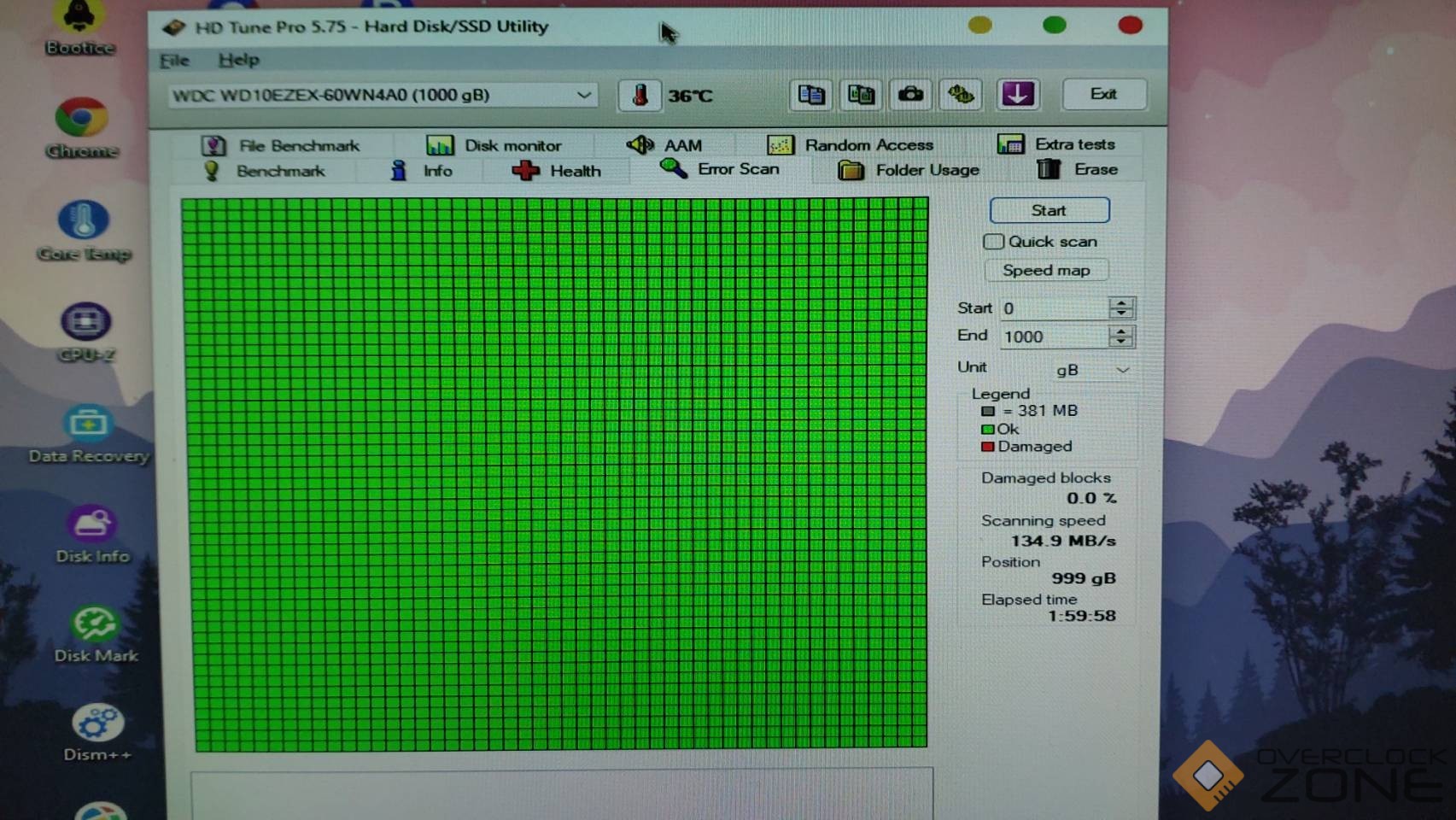Click the Speed map button
Screen dimensions: 1456x820
click(x=1046, y=270)
